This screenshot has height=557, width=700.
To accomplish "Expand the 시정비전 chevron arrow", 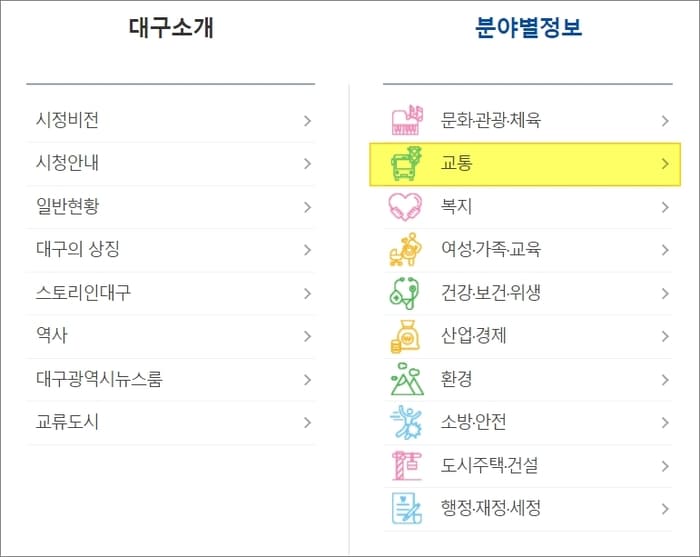I will tap(307, 121).
